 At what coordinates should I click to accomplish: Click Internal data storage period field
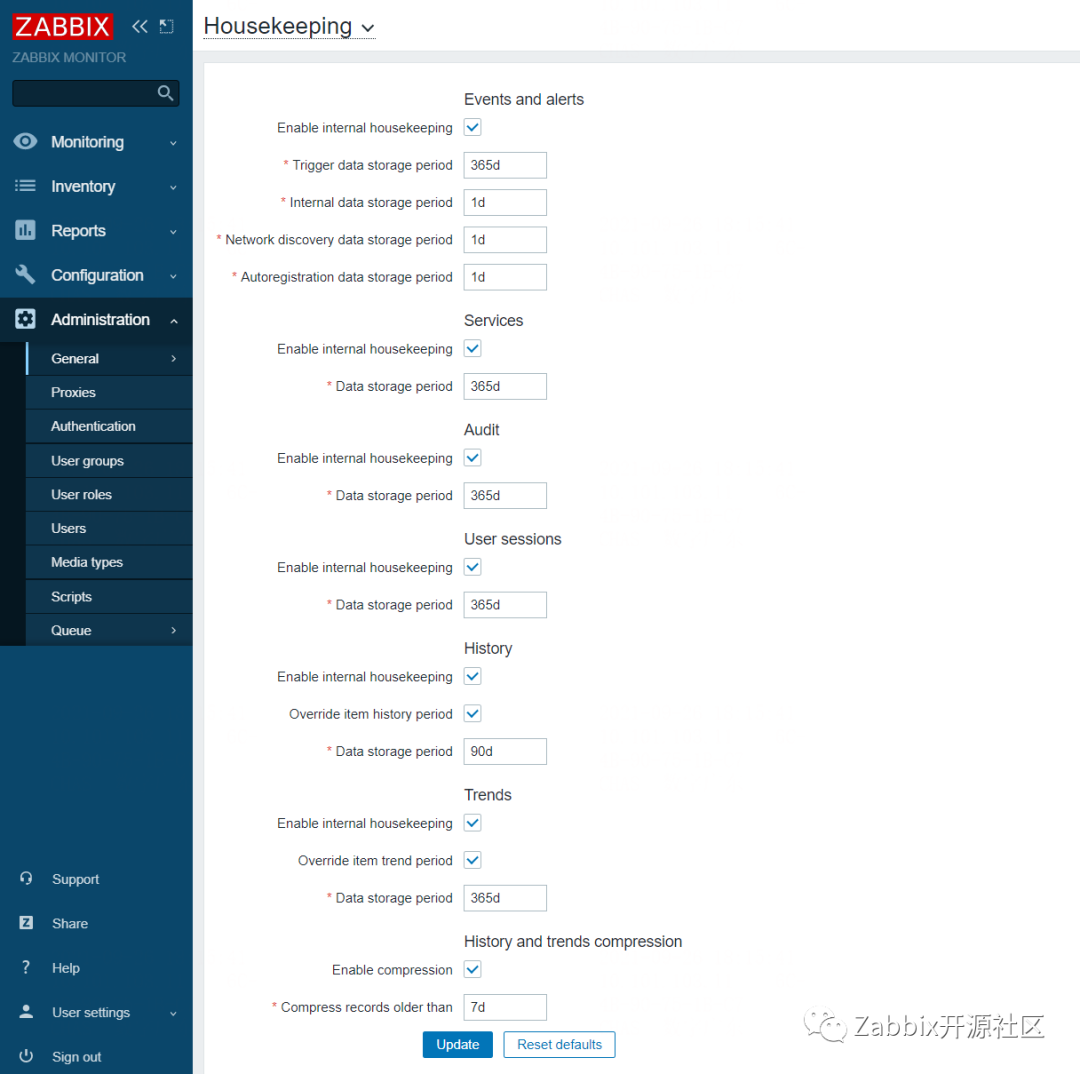[x=505, y=203]
